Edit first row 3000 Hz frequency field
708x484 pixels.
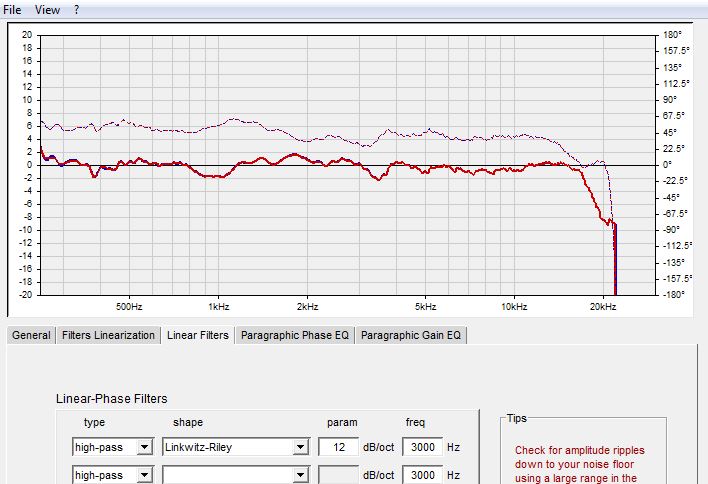423,447
